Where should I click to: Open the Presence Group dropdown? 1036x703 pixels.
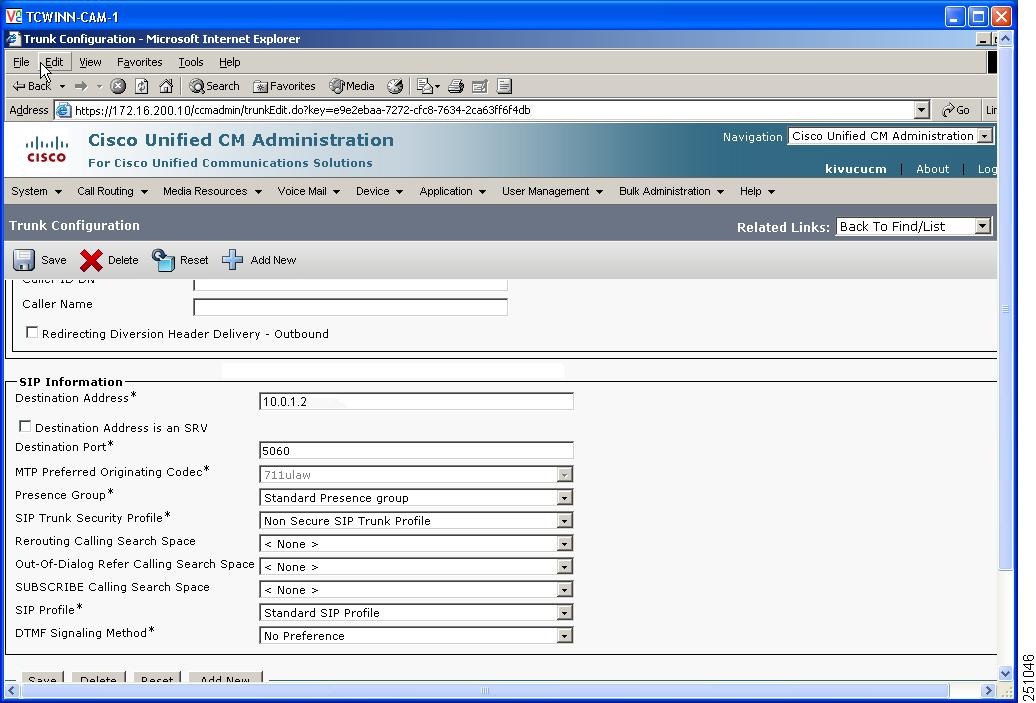[416, 498]
